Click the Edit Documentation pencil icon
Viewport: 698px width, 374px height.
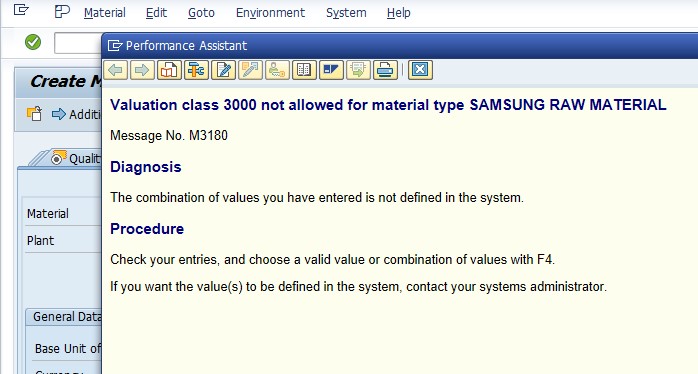click(x=223, y=70)
